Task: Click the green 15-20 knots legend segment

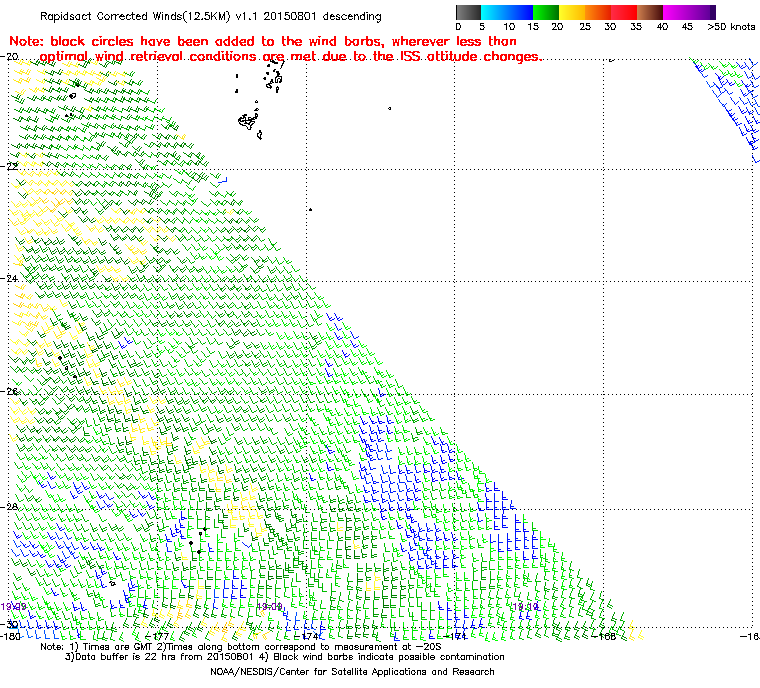Action: 546,12
